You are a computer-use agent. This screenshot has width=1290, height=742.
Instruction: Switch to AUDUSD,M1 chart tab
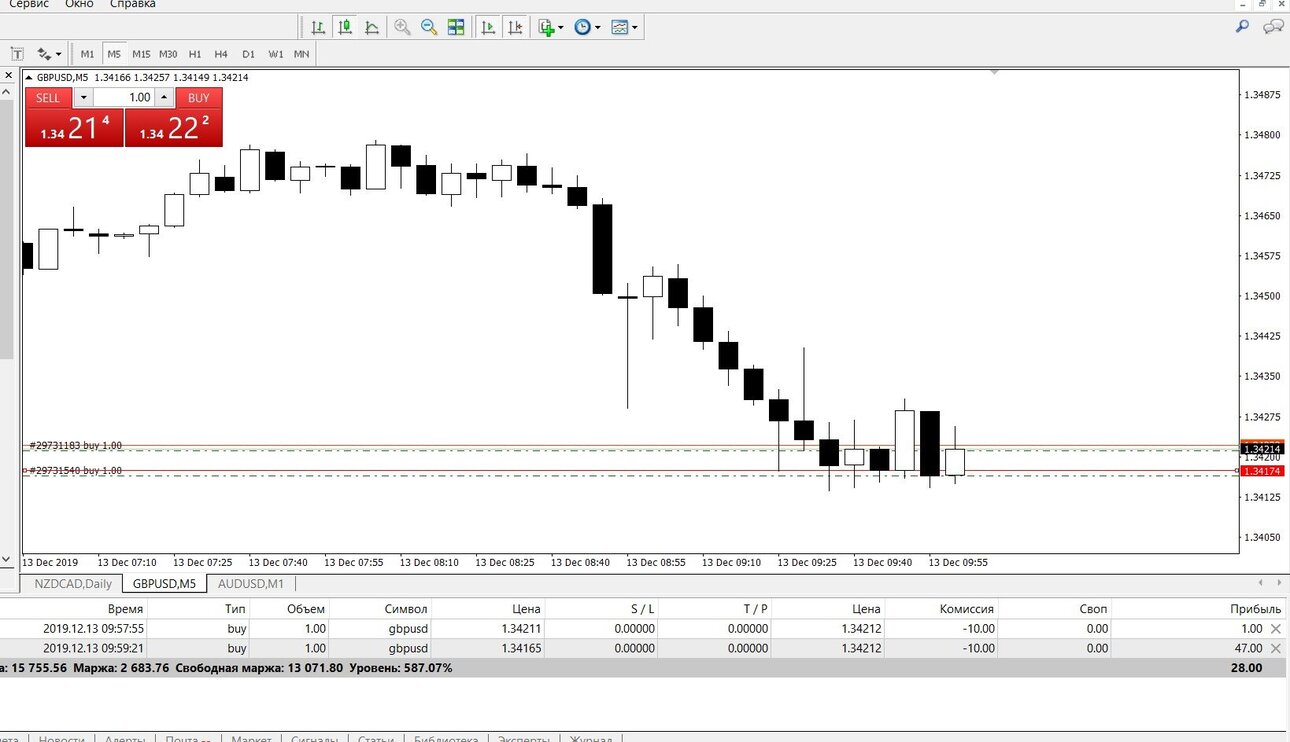coord(251,584)
